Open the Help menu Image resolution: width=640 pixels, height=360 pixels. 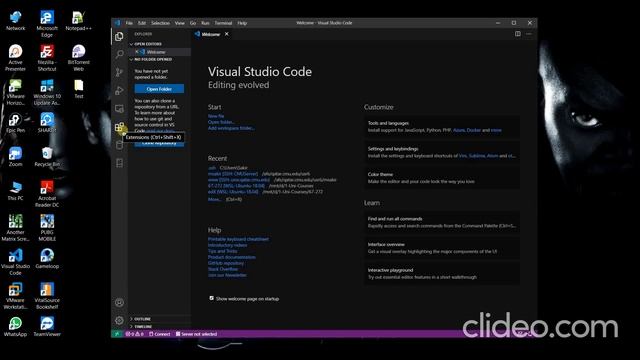pyautogui.click(x=242, y=23)
